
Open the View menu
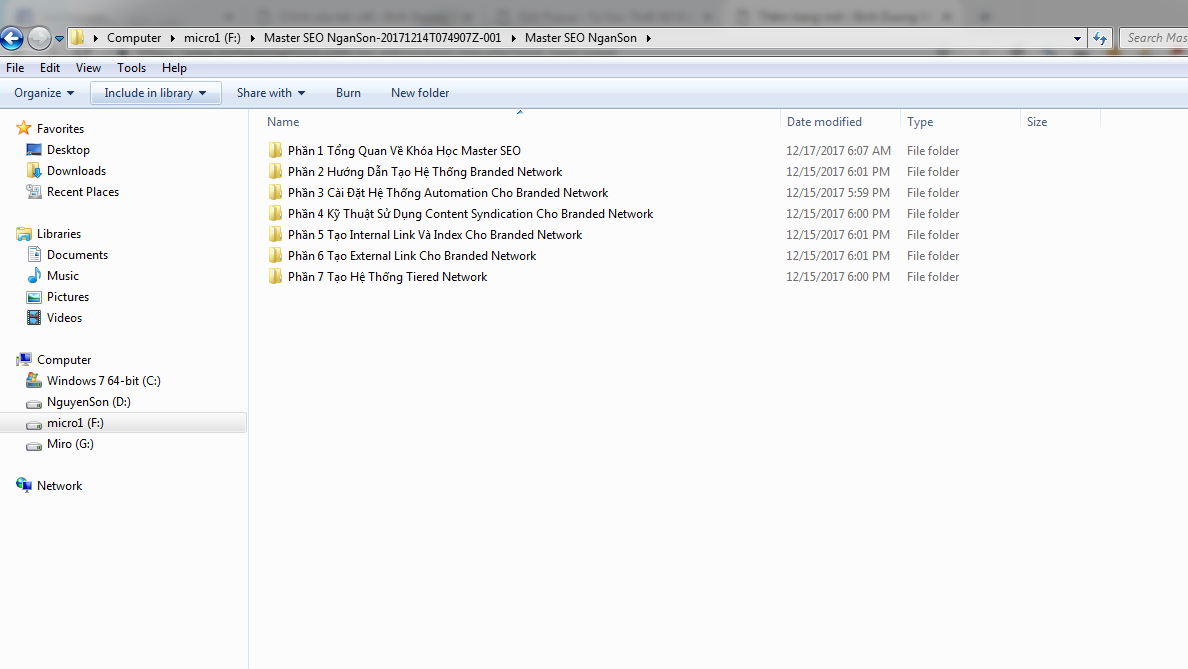tap(88, 67)
